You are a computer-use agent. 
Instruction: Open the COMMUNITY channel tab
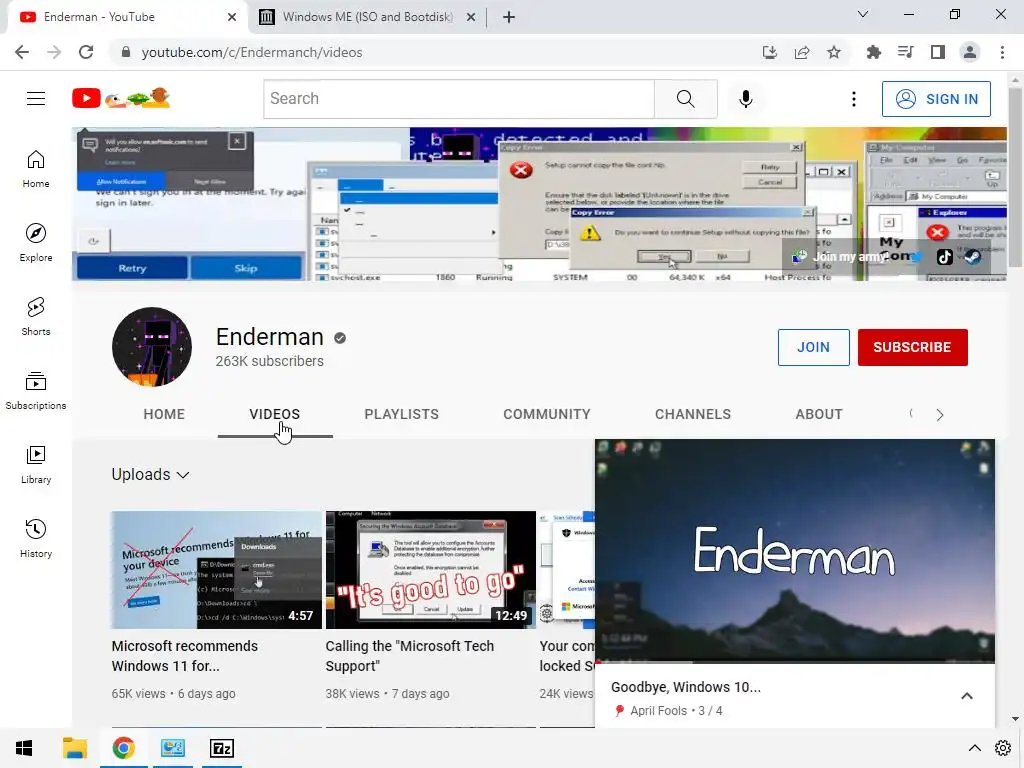[x=547, y=414]
